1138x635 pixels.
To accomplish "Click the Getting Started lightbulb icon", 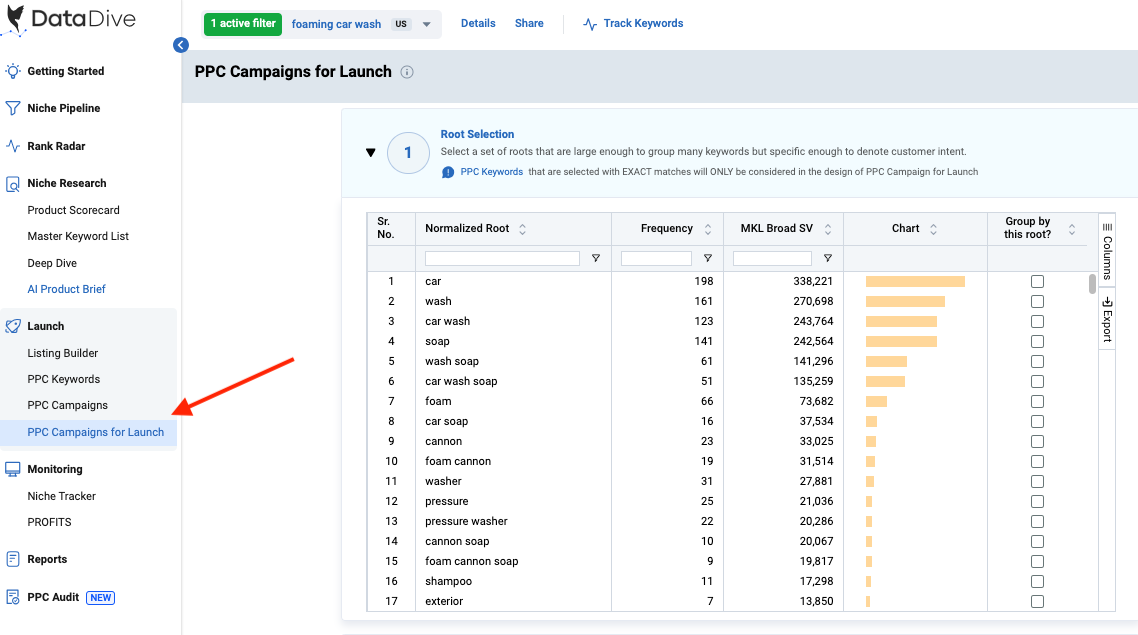I will (x=12, y=71).
